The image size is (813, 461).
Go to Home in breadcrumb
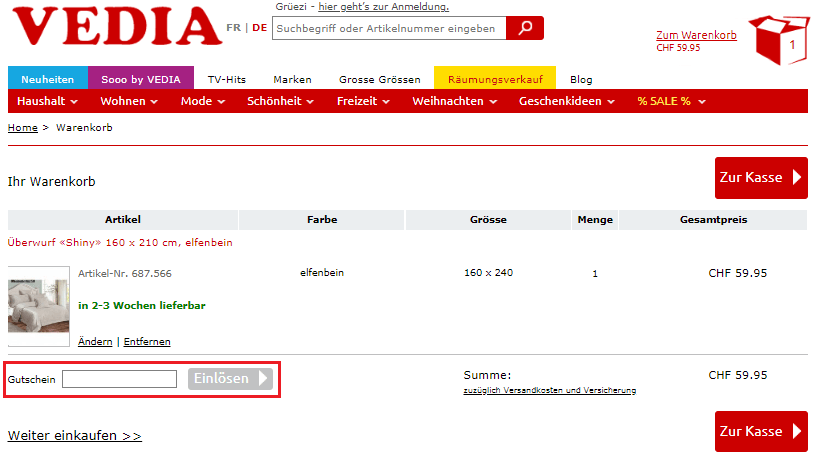(x=23, y=128)
